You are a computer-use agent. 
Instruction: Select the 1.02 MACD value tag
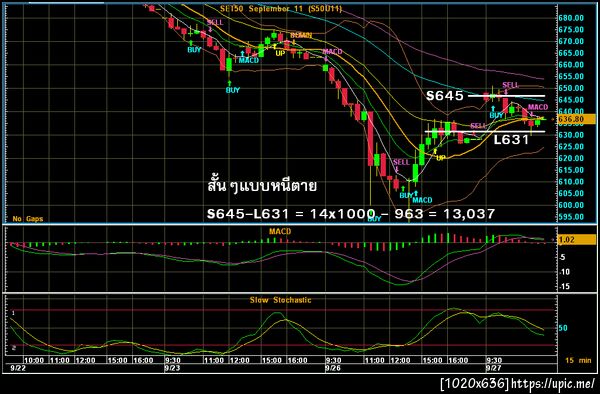coord(576,240)
